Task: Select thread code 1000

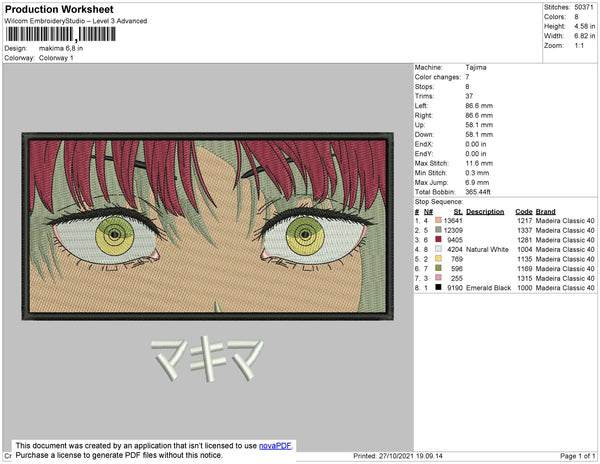Action: [x=525, y=288]
